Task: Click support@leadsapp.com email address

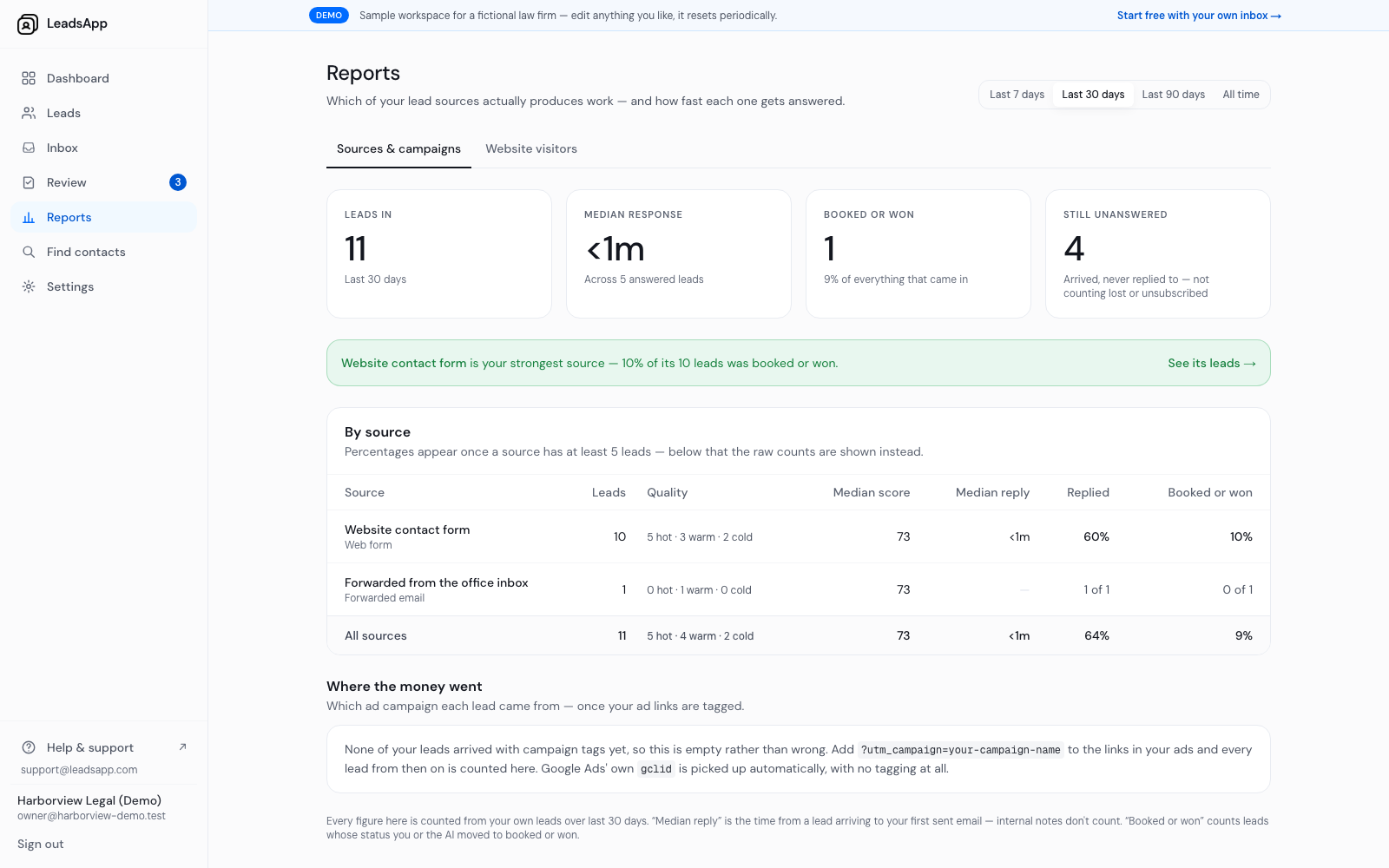Action: click(79, 770)
